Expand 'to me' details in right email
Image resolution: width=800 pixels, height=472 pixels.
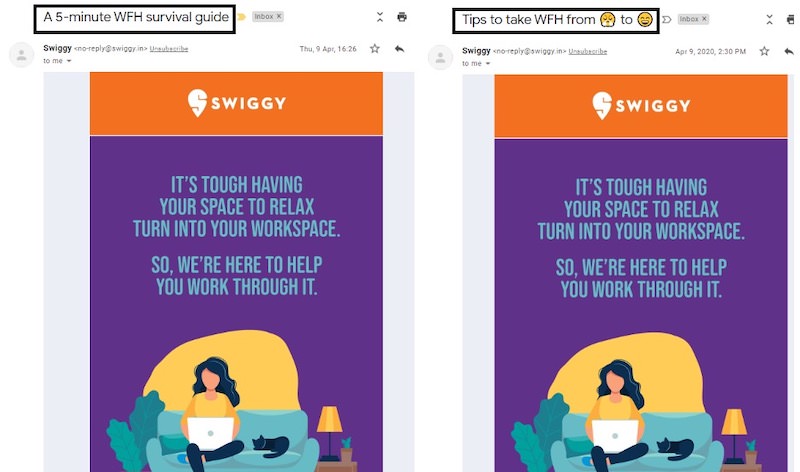click(x=488, y=63)
